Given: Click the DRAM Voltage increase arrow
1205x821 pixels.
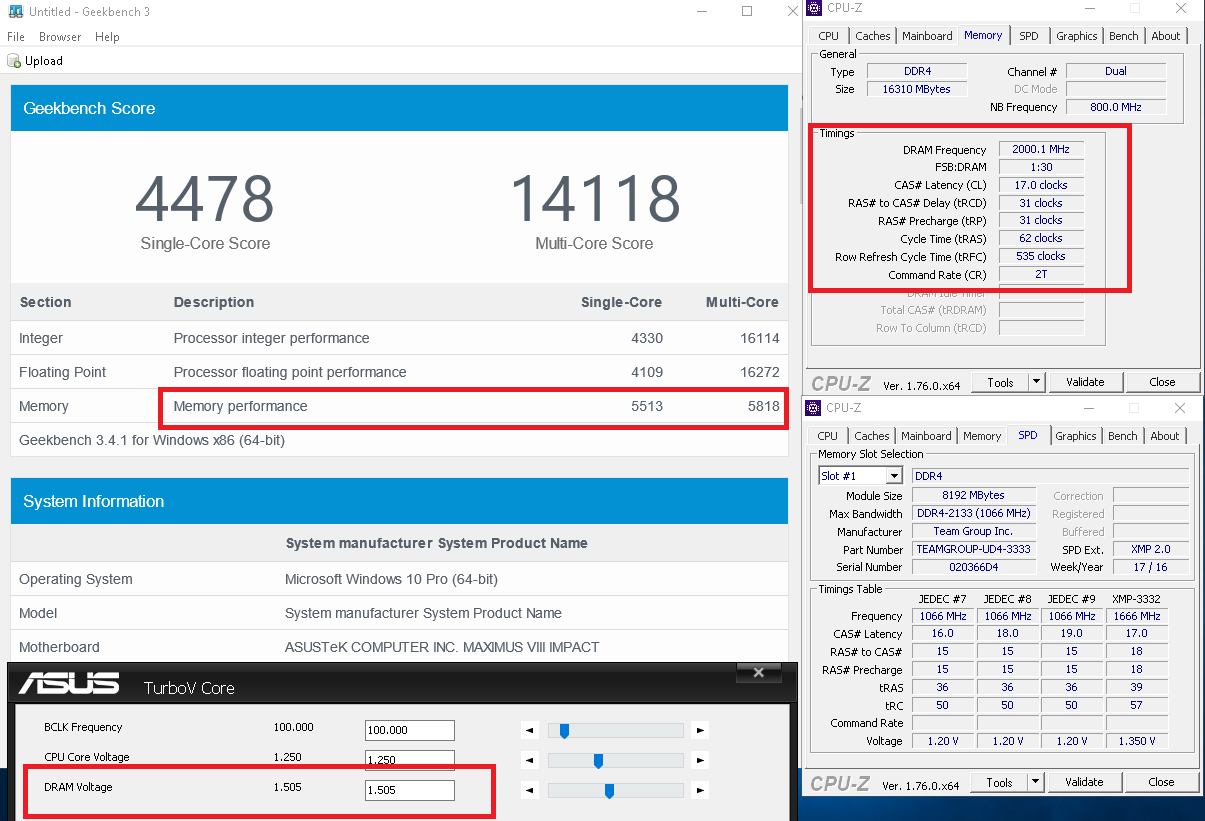Looking at the screenshot, I should tap(700, 791).
